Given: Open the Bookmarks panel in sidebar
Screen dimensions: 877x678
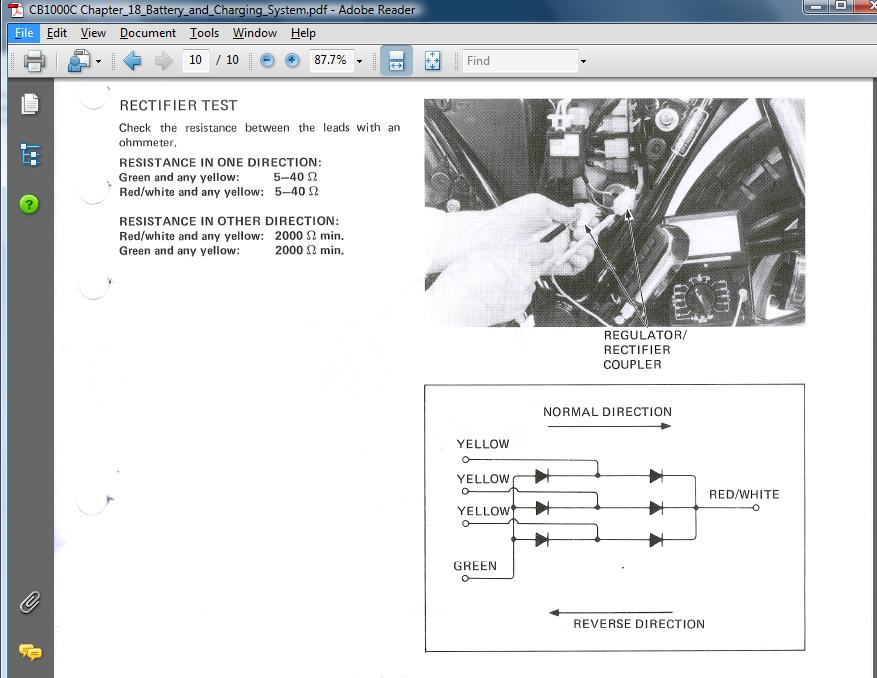Looking at the screenshot, I should [x=30, y=155].
